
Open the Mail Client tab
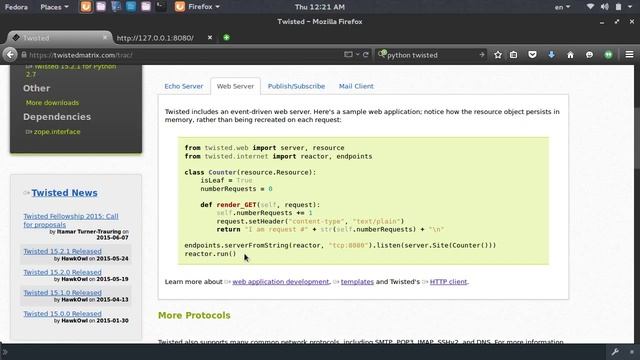click(356, 86)
